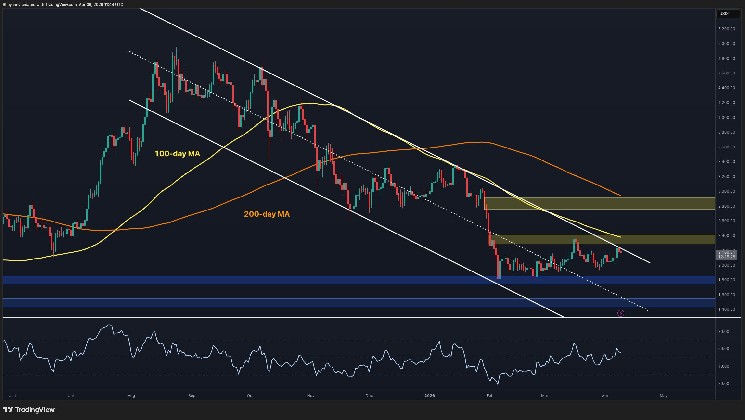Click the most recent candlestick
Screen dimensions: 745x420
point(619,251)
